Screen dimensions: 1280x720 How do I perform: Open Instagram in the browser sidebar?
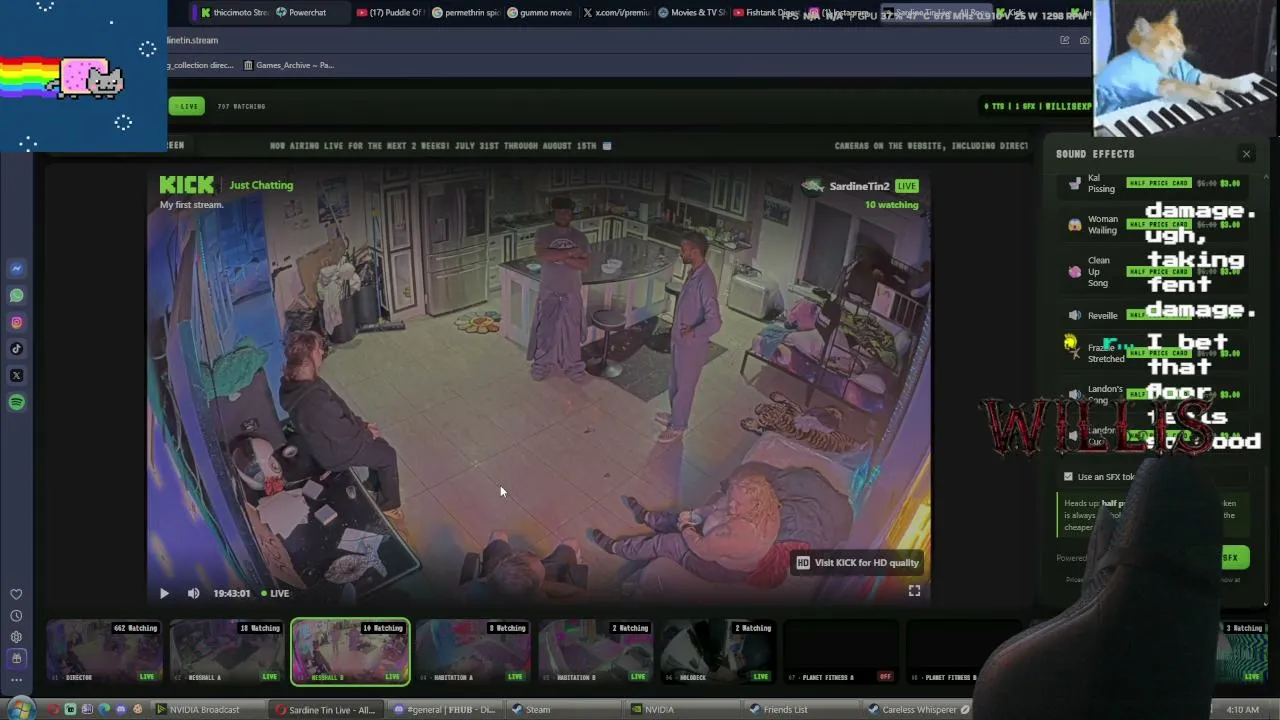coord(16,322)
